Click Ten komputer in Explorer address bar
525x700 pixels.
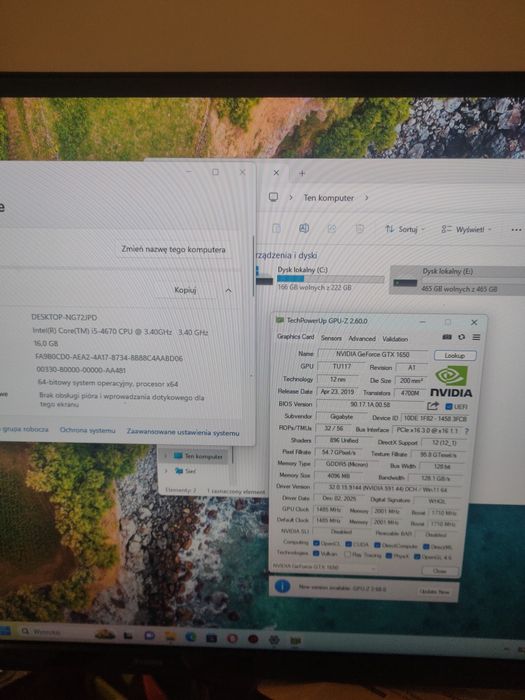pos(329,197)
